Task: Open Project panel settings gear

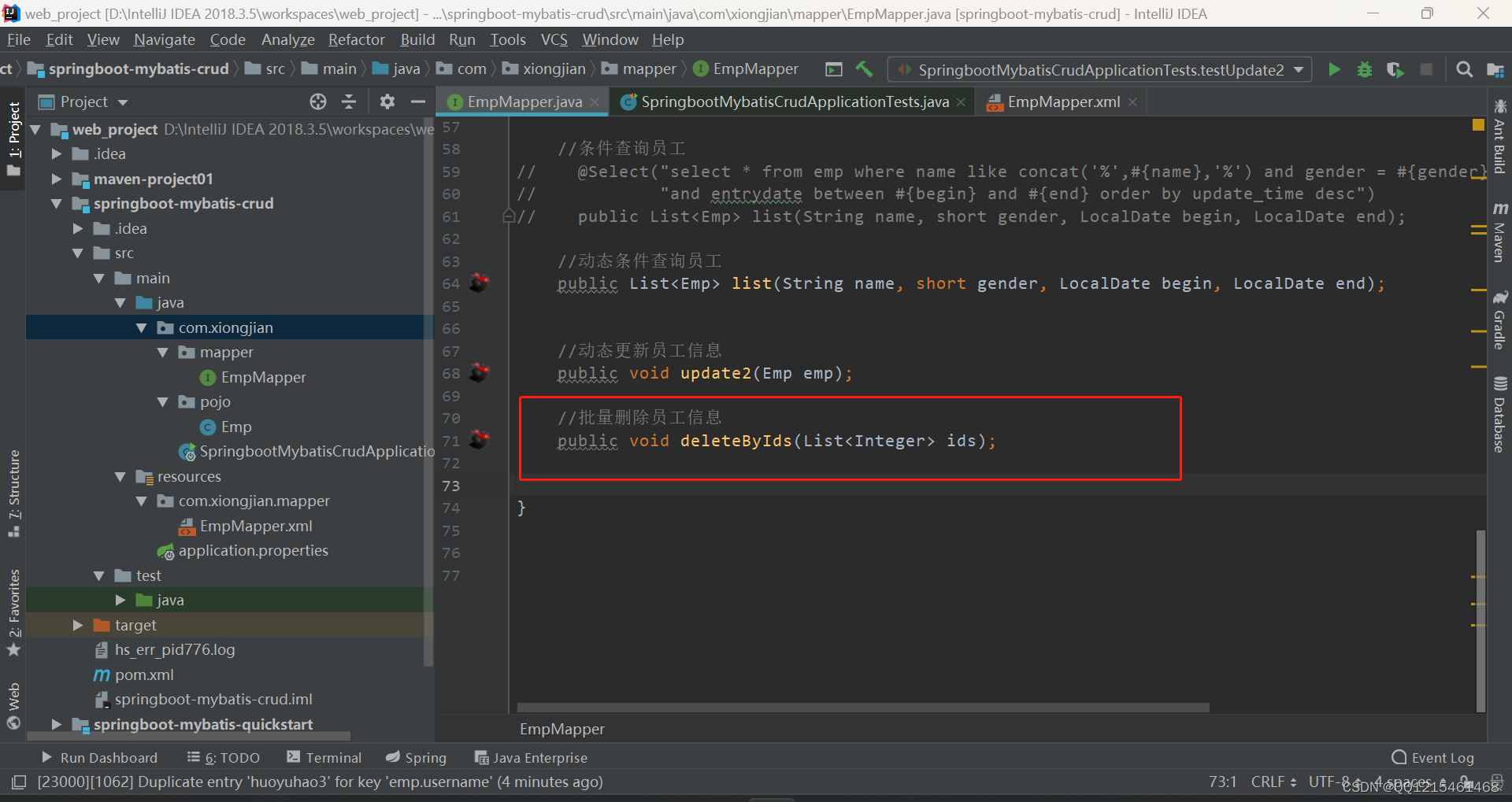Action: click(x=387, y=102)
